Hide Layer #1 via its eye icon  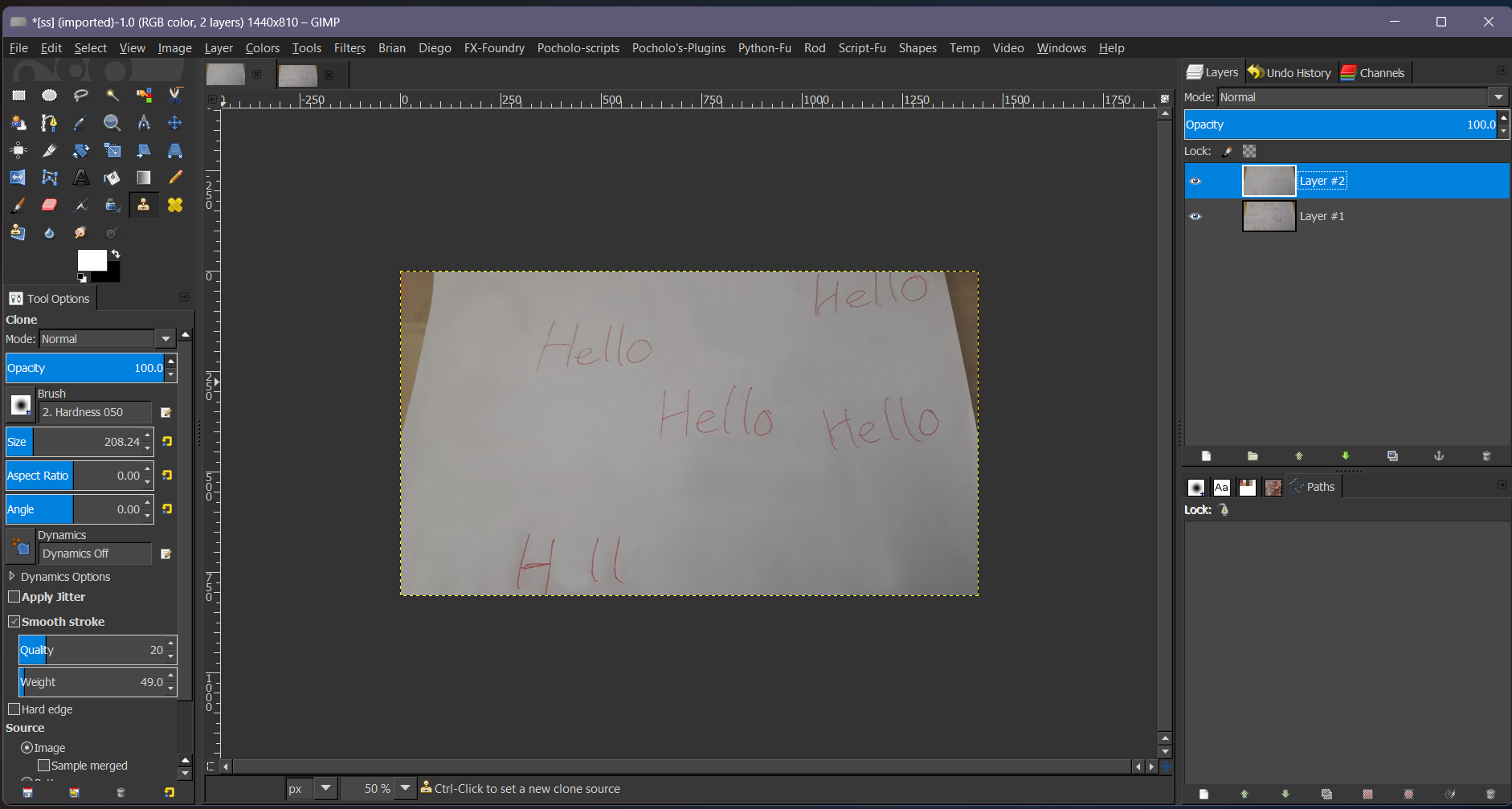tap(1195, 216)
